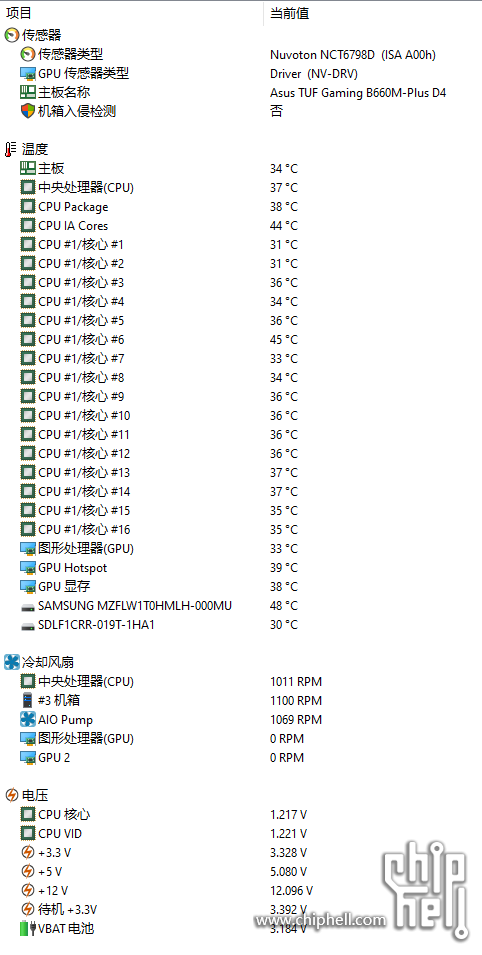Click the 48 °C SAMSUNG drive value

tap(284, 606)
